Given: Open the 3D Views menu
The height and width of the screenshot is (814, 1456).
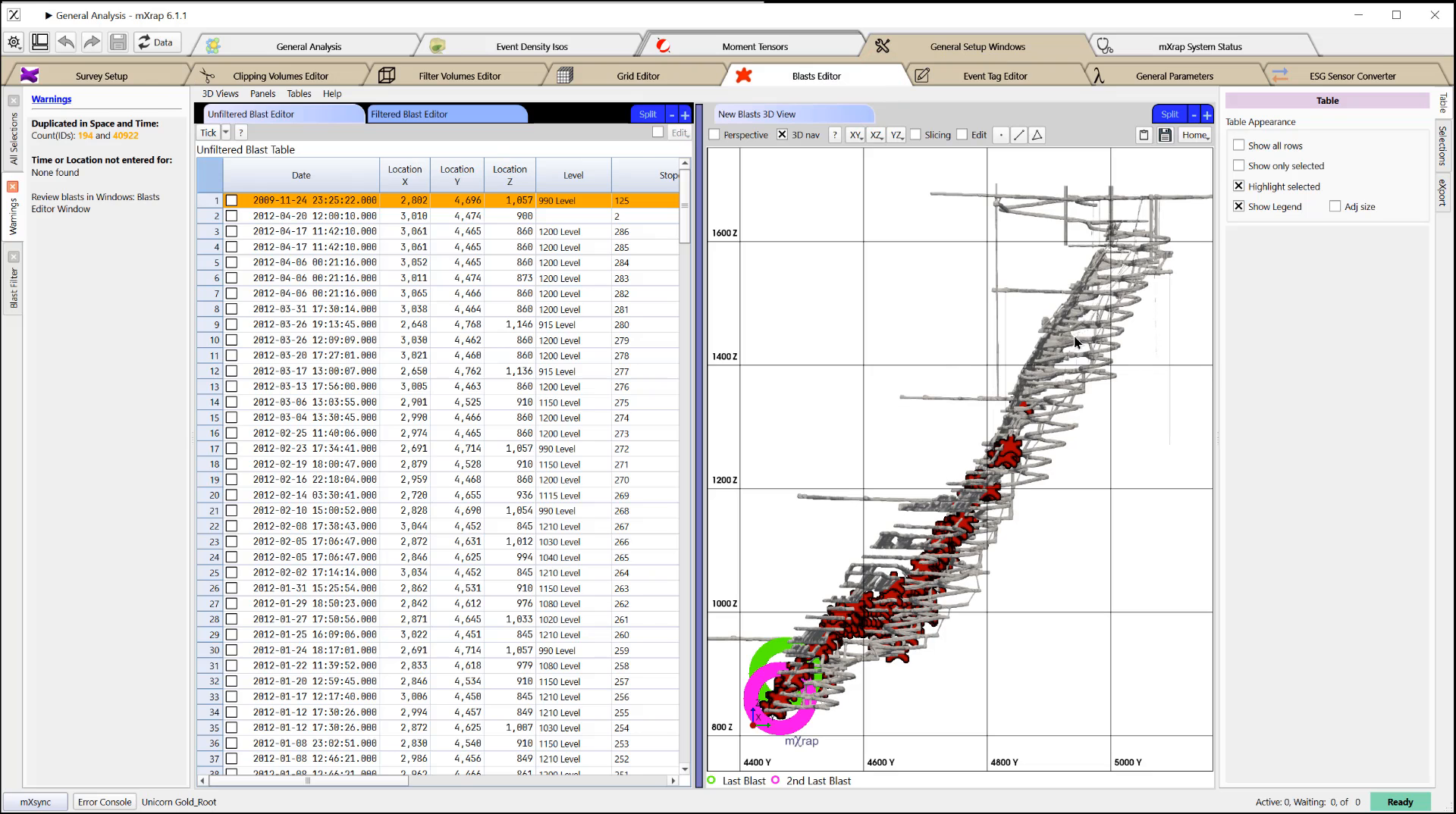Looking at the screenshot, I should click(220, 94).
